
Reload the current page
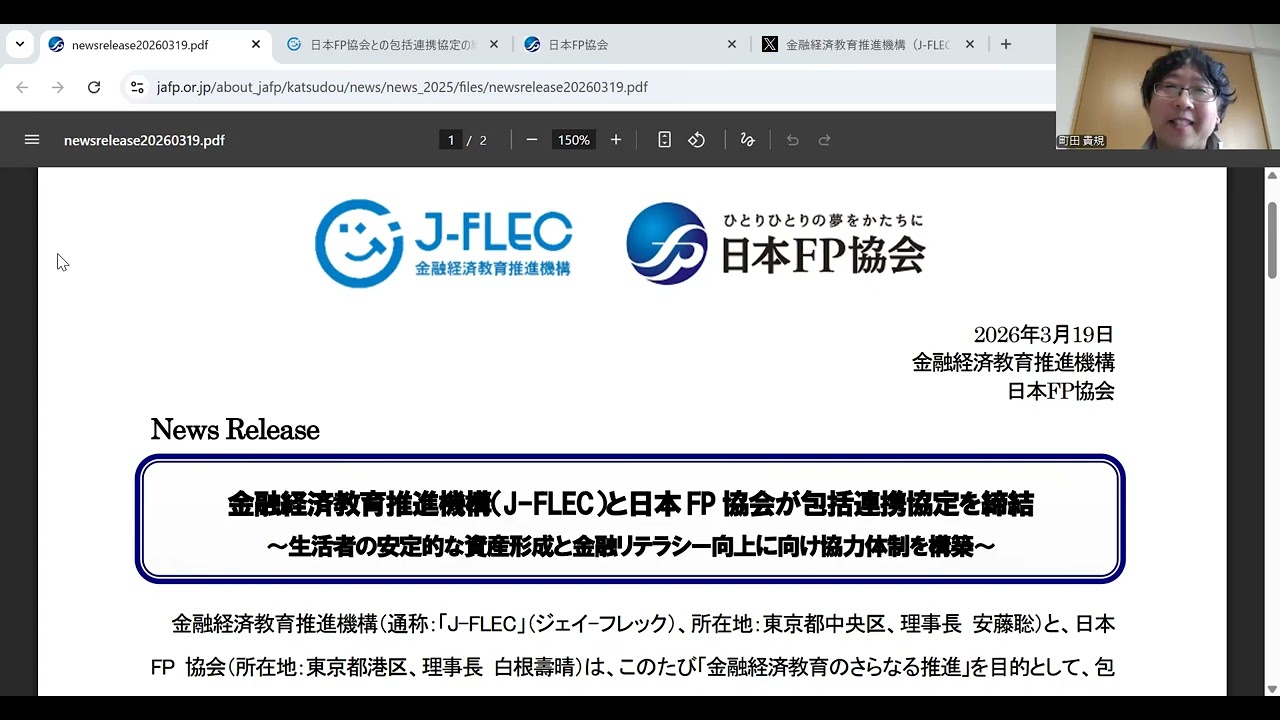94,87
